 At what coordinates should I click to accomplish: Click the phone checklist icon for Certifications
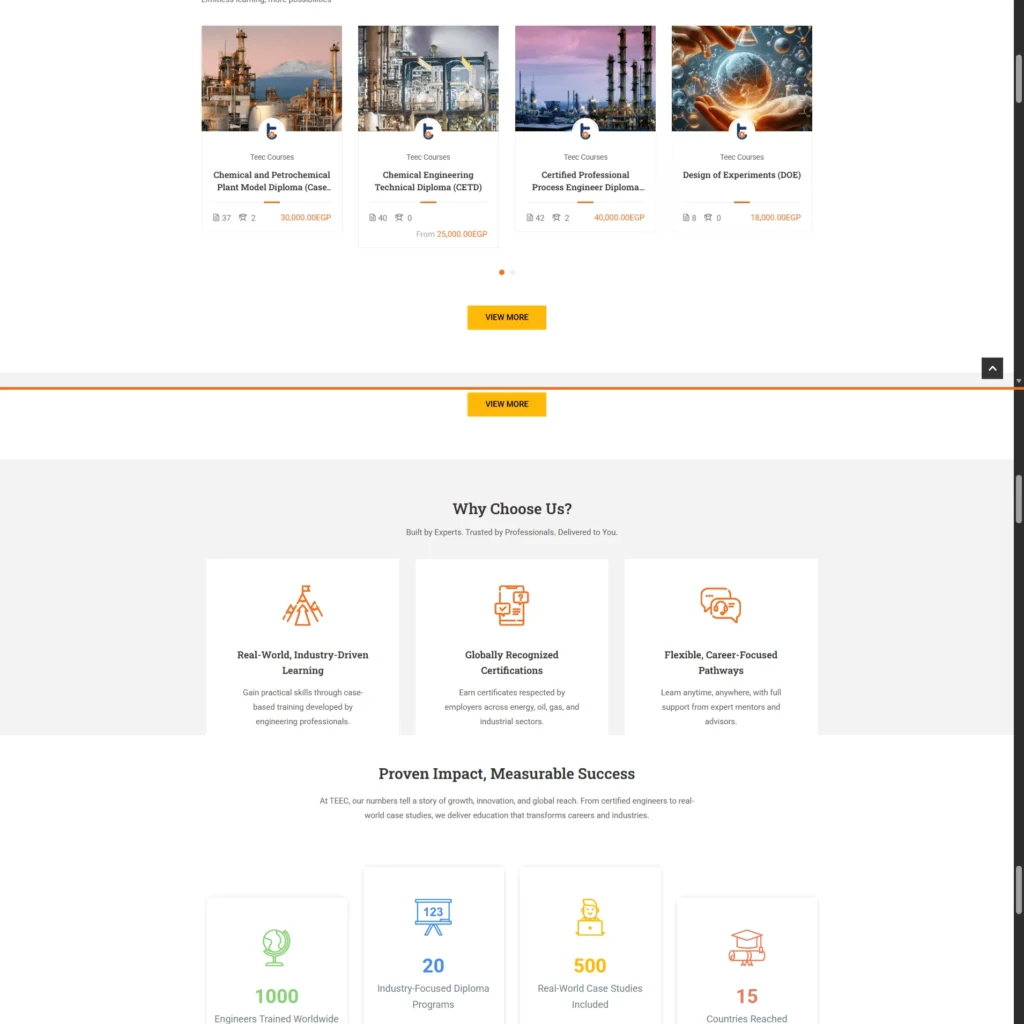tap(511, 606)
